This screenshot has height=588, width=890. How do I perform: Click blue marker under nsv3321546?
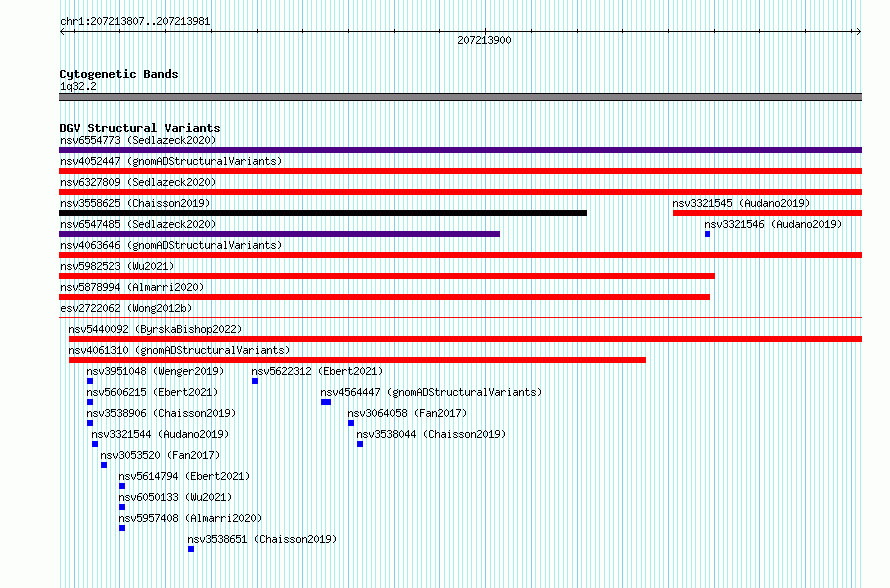707,234
